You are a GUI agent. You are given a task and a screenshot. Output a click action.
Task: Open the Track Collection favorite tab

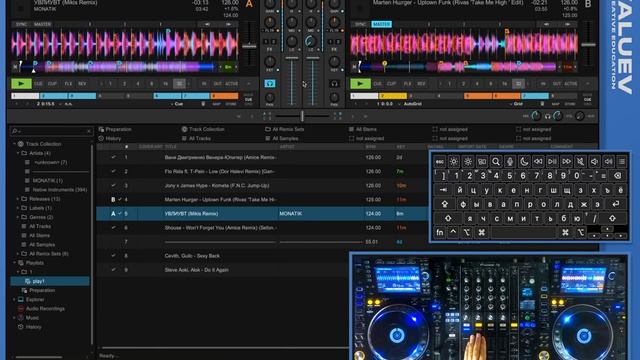point(203,129)
